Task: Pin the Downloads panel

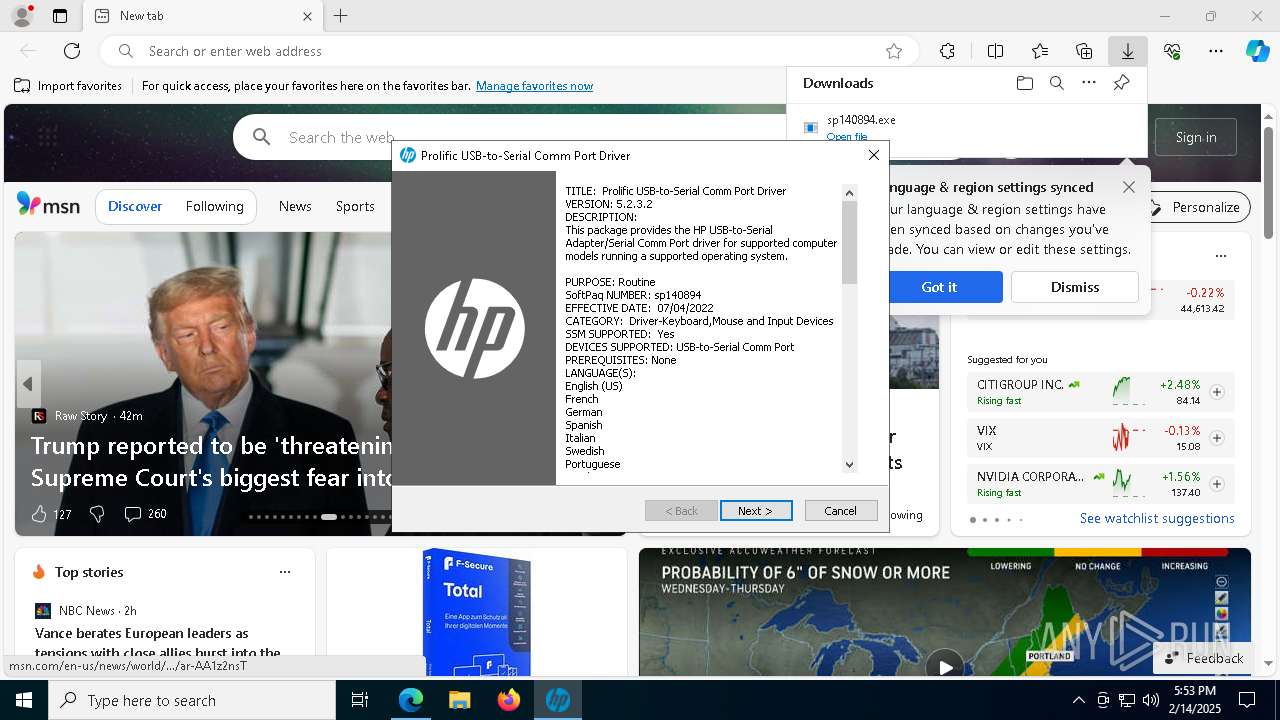Action: 1121,83
